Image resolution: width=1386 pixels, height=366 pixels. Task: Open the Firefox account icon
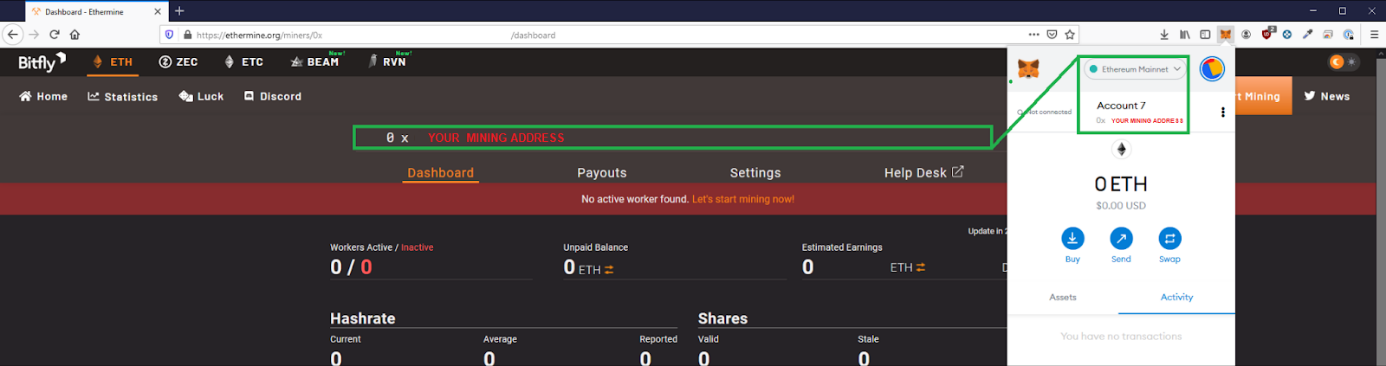1246,34
